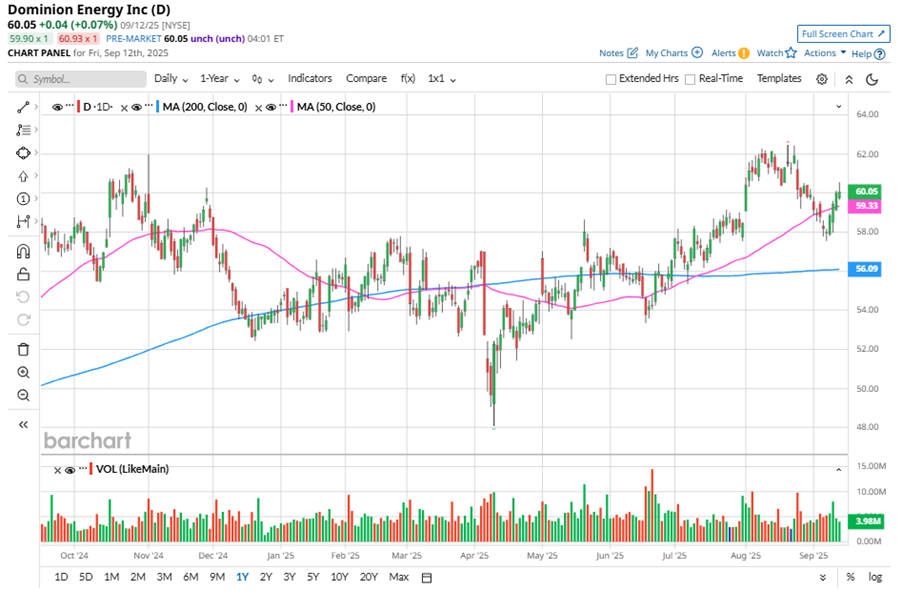This screenshot has width=902, height=591.
Task: Add chart to My Charts
Action: 674,53
